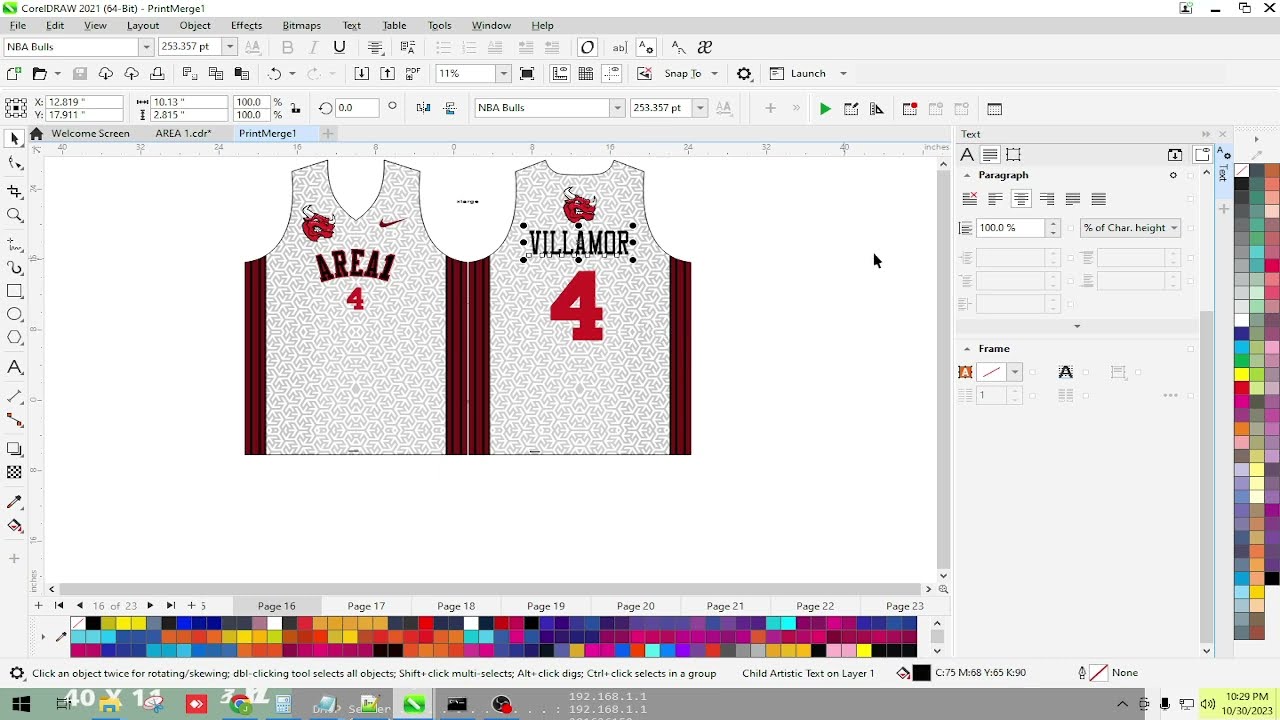Open the Snap To dropdown
The image size is (1280, 720).
pyautogui.click(x=714, y=73)
